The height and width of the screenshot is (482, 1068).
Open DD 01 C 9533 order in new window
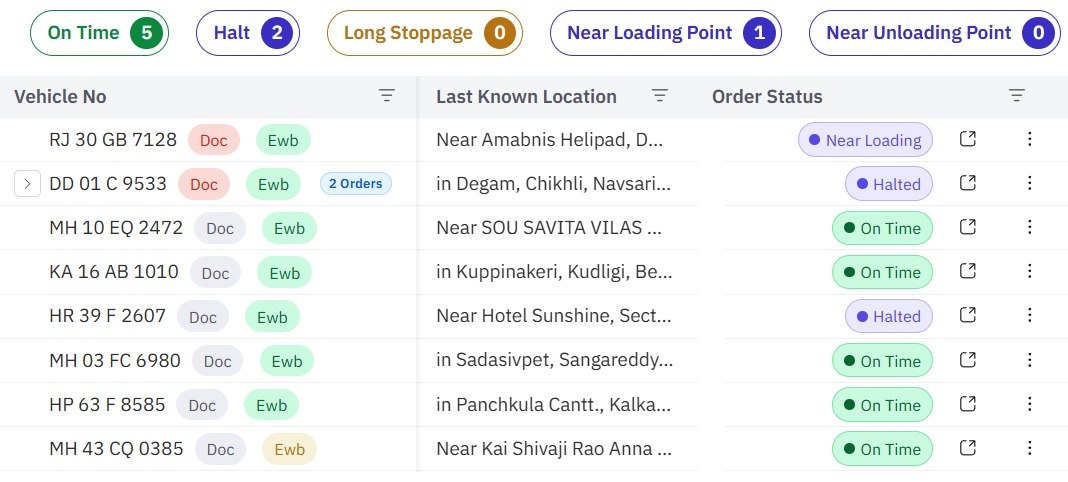(x=968, y=183)
